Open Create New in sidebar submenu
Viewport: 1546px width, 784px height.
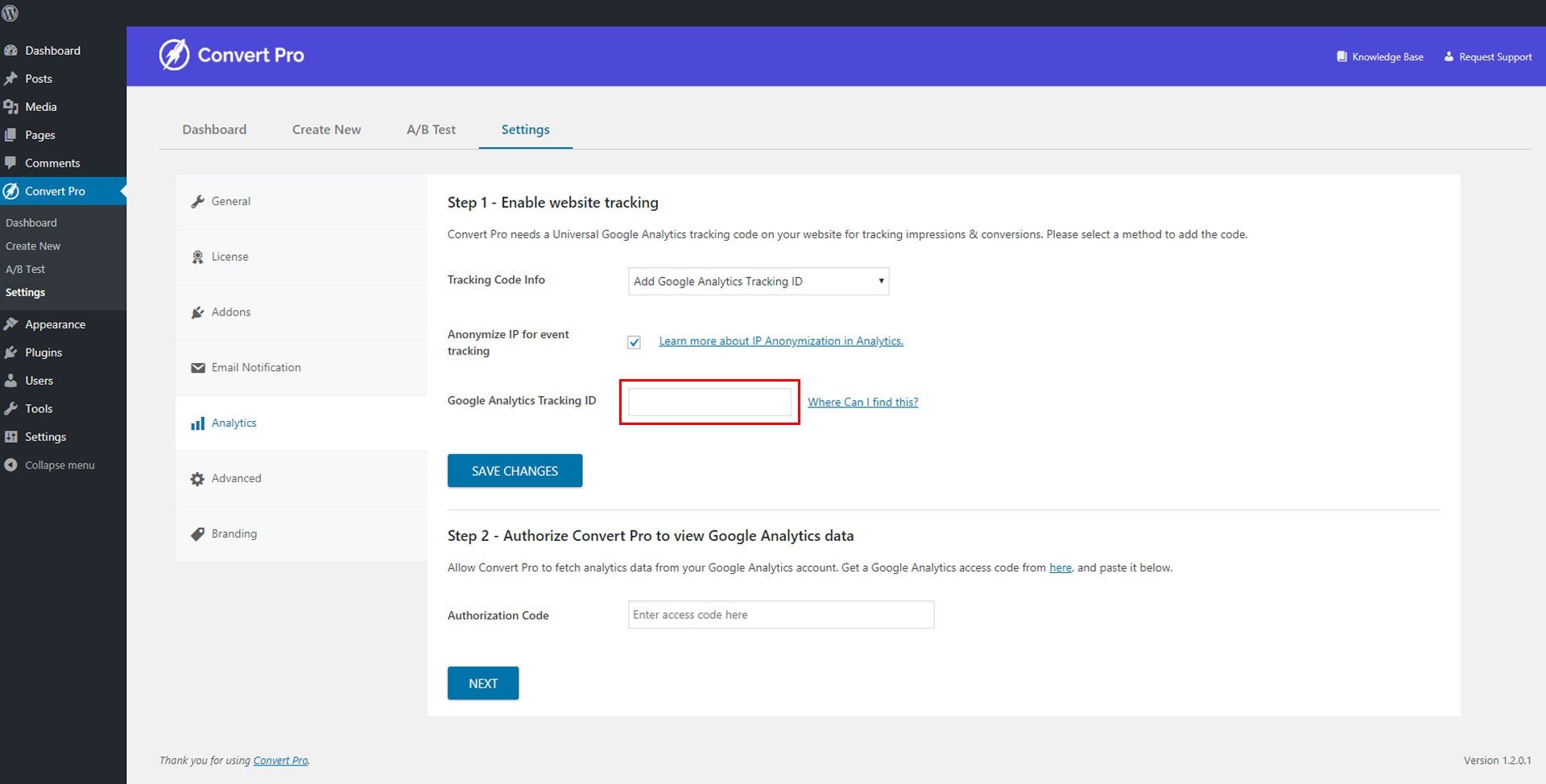[33, 246]
